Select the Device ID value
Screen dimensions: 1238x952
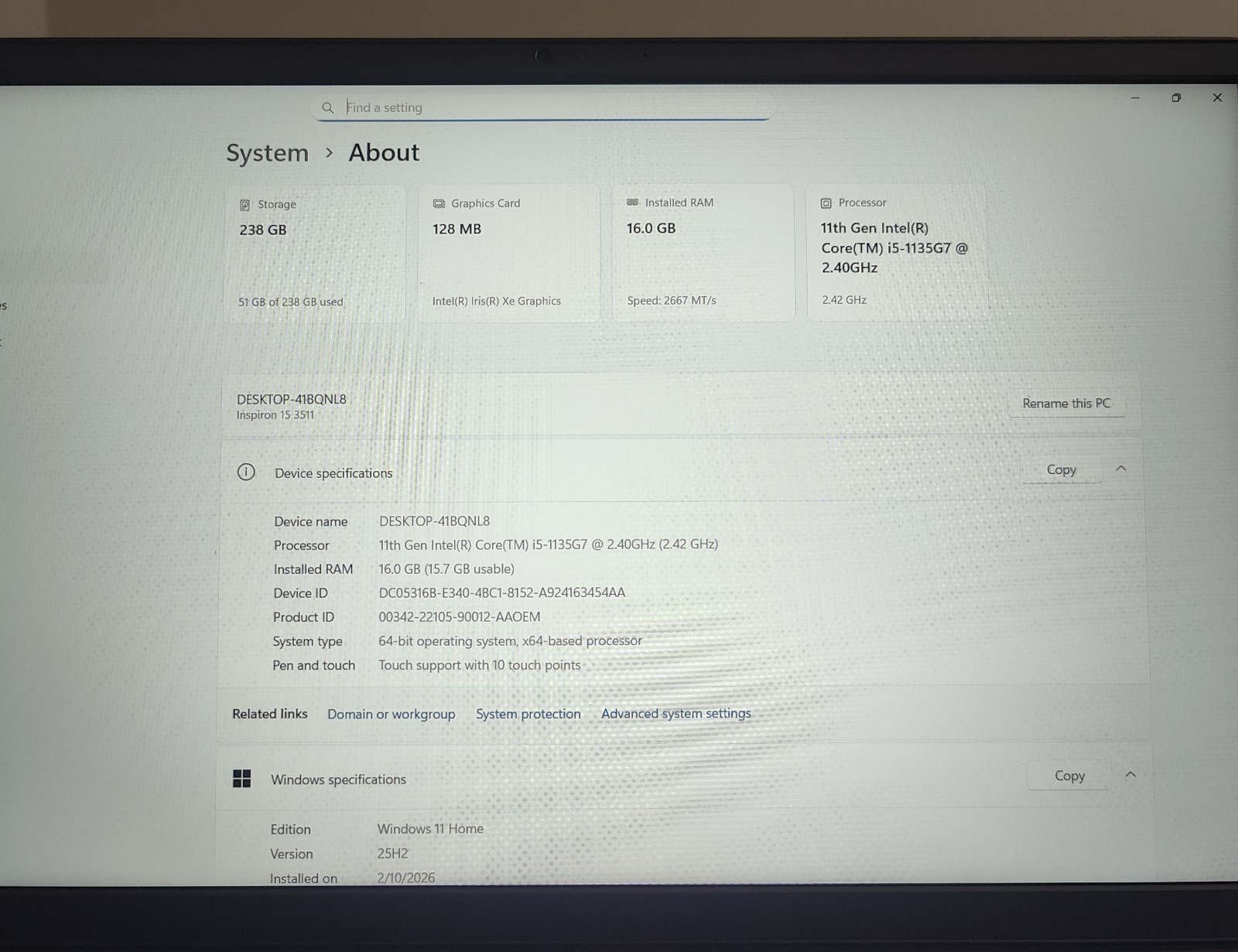coord(501,593)
